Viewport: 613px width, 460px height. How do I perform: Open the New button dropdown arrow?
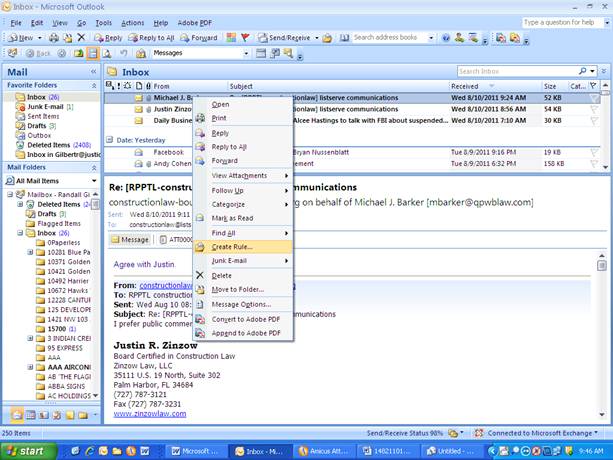click(39, 38)
